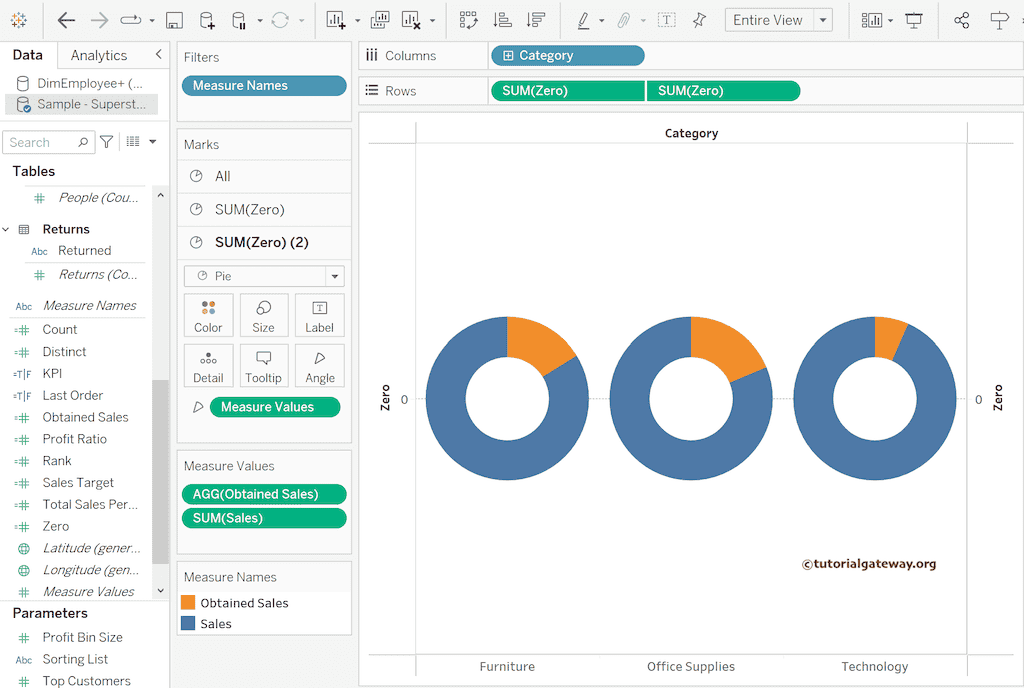Toggle mark labels T icon
Viewport: 1024px width, 688px height.
coord(666,20)
